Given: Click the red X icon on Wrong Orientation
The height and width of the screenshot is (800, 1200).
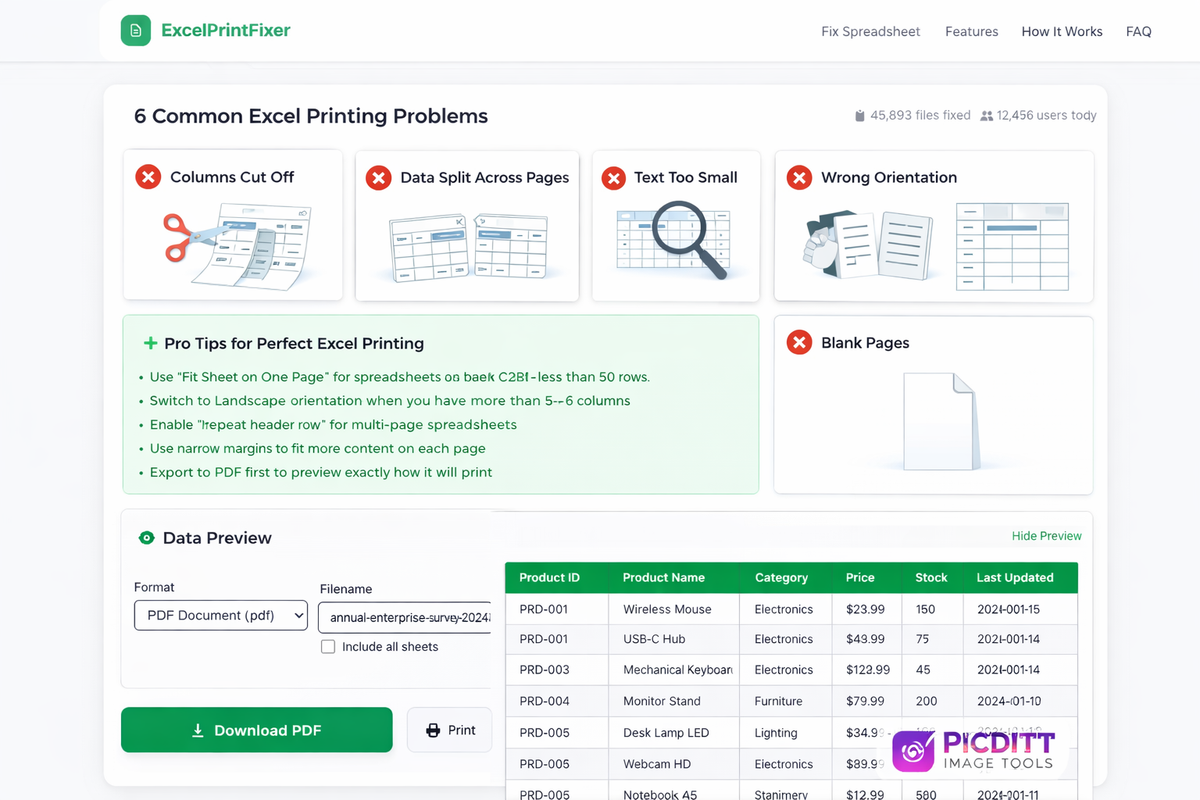Looking at the screenshot, I should pos(799,177).
